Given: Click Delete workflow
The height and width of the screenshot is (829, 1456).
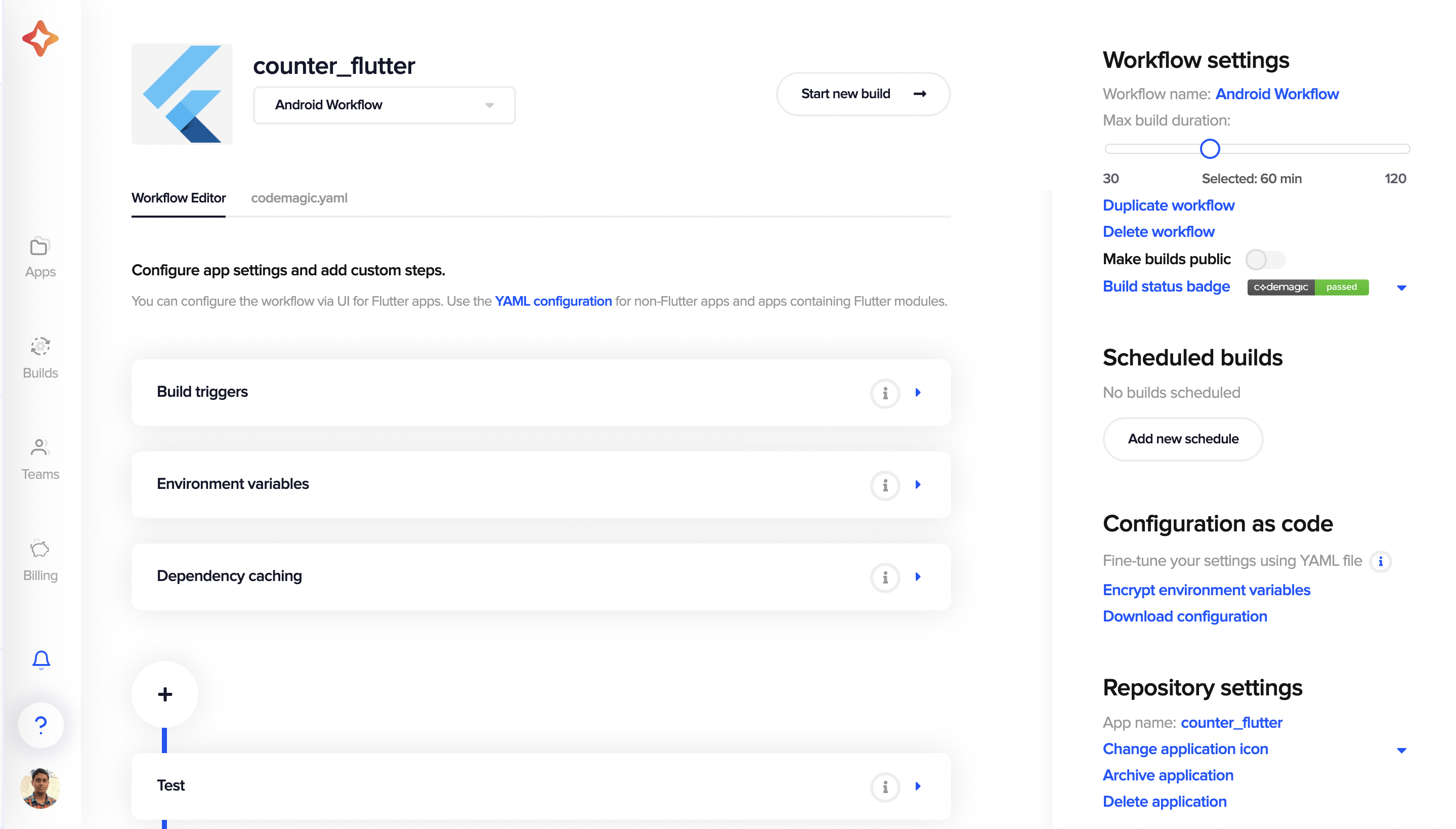Looking at the screenshot, I should point(1159,232).
